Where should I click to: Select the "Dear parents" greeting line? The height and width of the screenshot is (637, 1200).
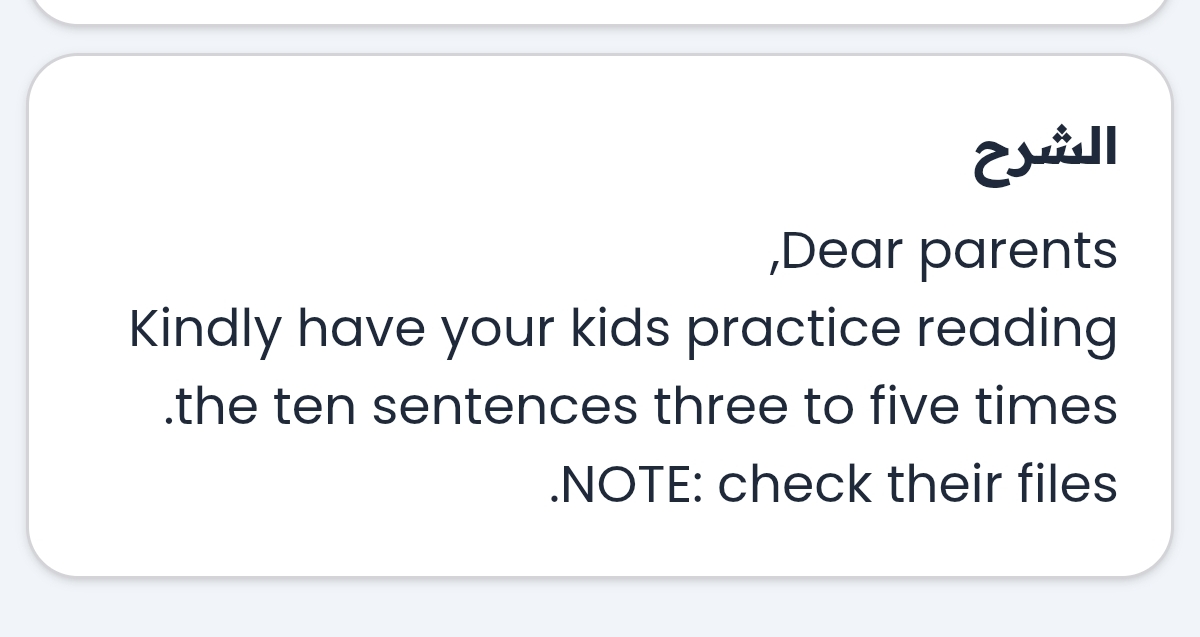click(x=944, y=252)
